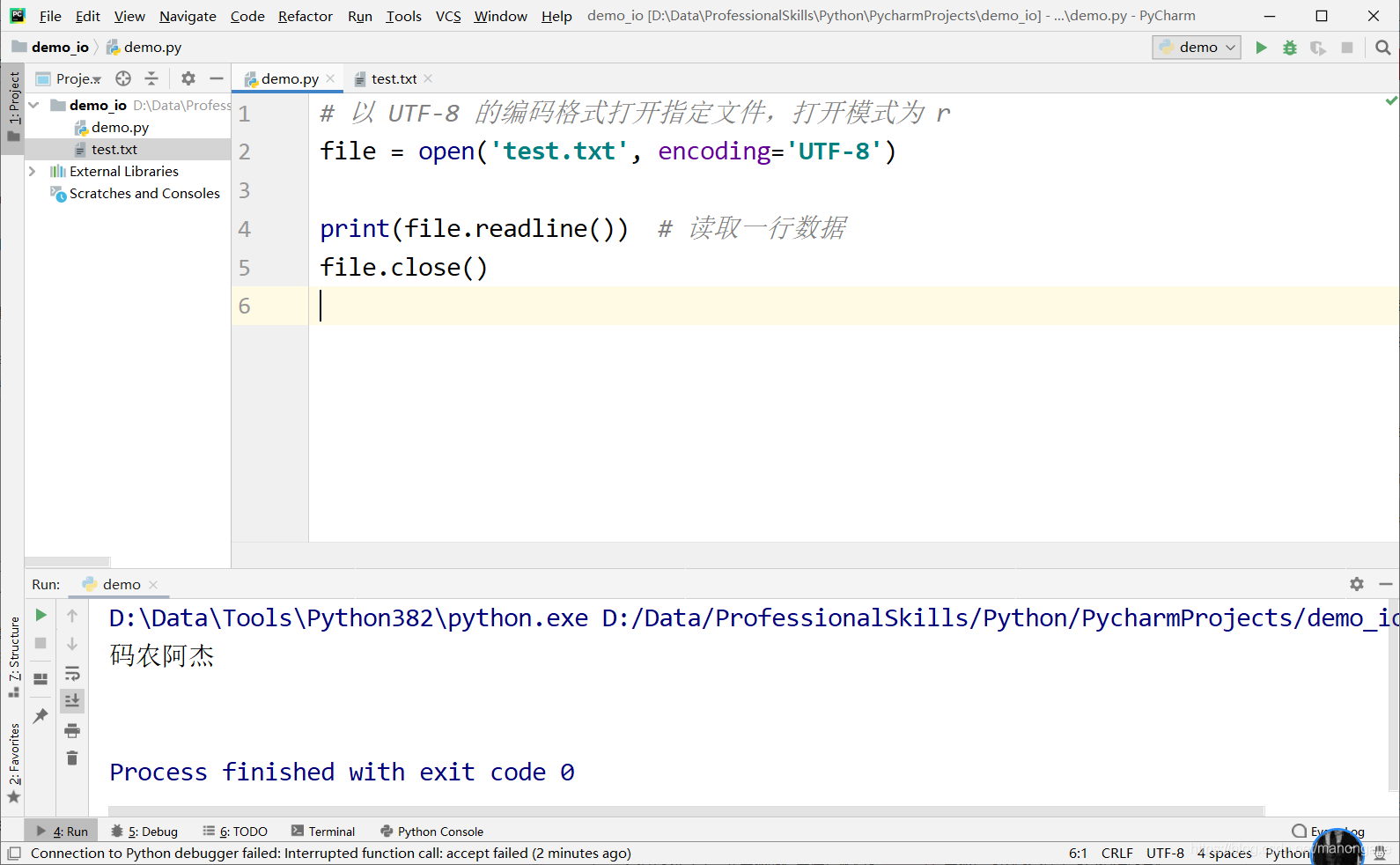Open the demo run configuration dropdown
The height and width of the screenshot is (865, 1400).
1197,48
